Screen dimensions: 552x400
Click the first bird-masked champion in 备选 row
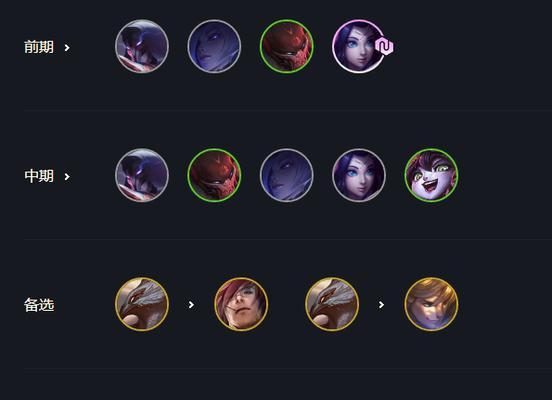tap(142, 304)
